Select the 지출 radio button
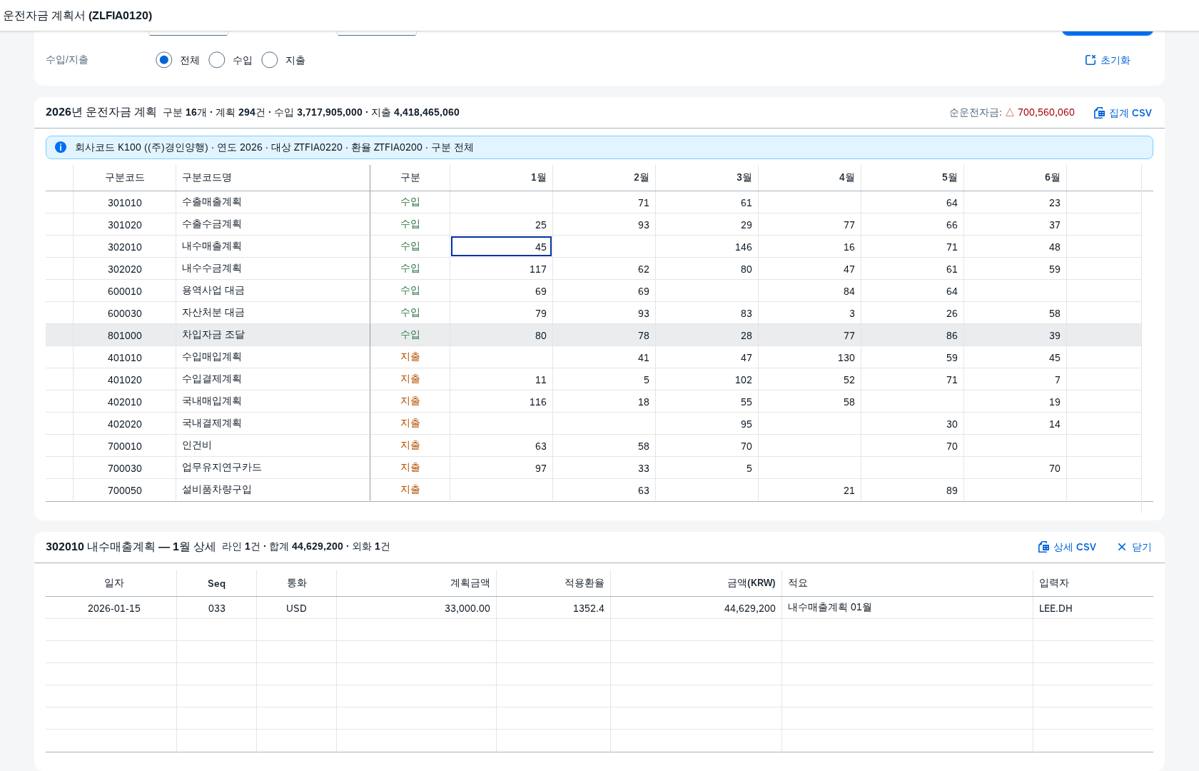1199x771 pixels. click(270, 60)
